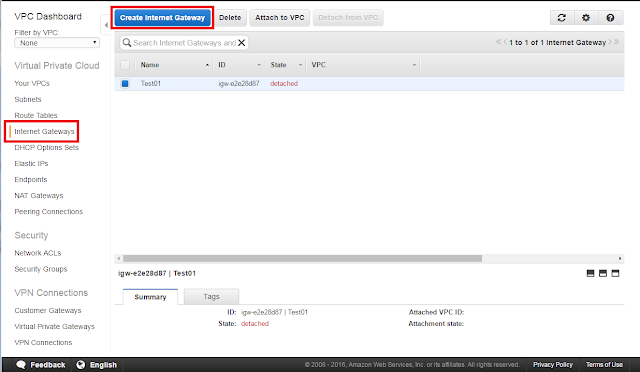The width and height of the screenshot is (640, 372).
Task: Click the language globe icon
Action: (x=81, y=364)
